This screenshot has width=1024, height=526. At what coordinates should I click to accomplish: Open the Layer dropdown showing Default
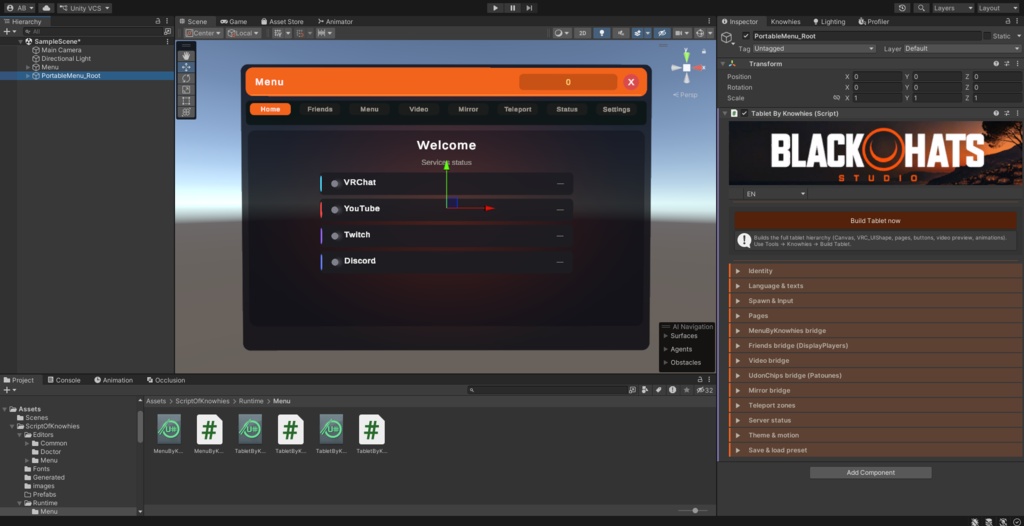pos(962,48)
